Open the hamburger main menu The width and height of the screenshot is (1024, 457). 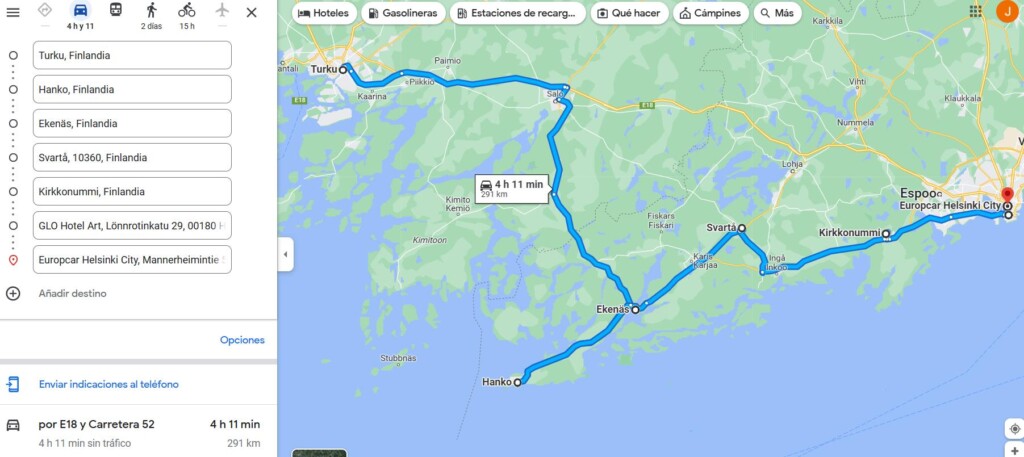[13, 12]
